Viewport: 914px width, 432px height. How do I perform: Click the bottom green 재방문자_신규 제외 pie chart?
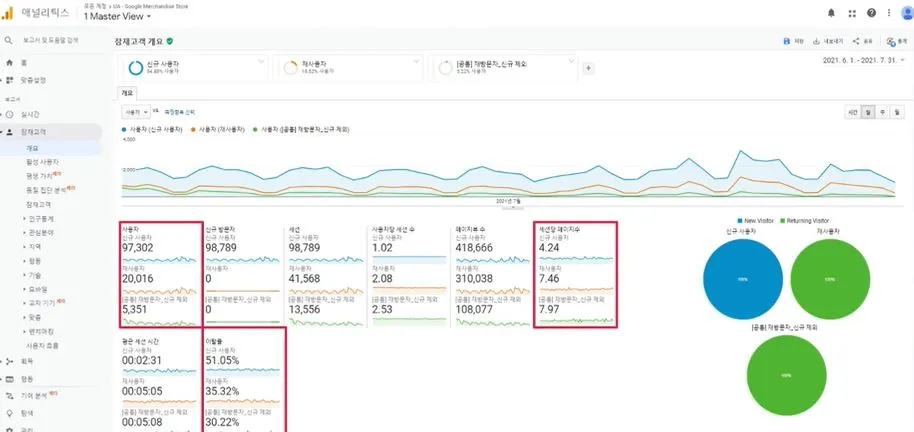click(786, 375)
